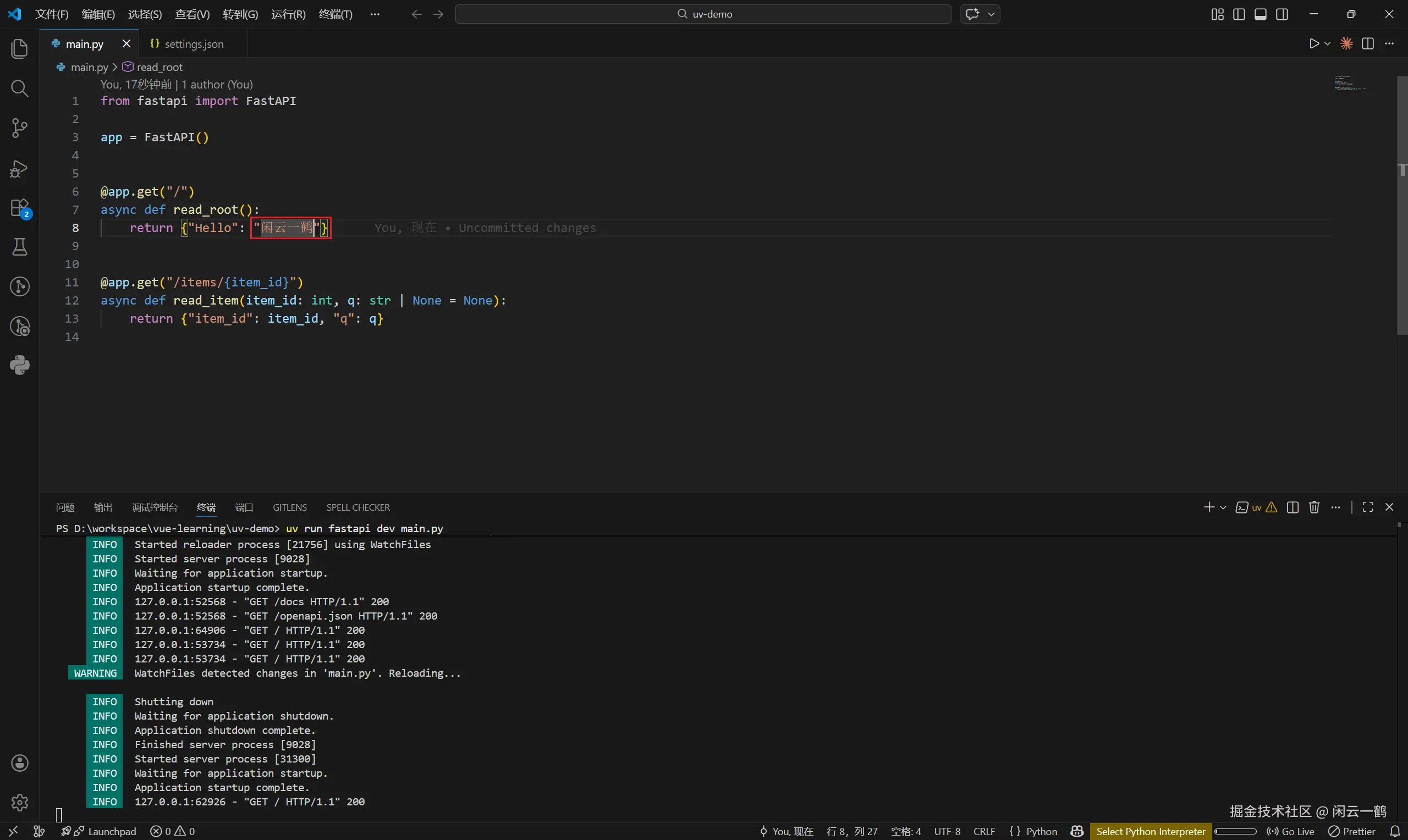Open the Testing flask view
1408x840 pixels.
click(x=19, y=247)
